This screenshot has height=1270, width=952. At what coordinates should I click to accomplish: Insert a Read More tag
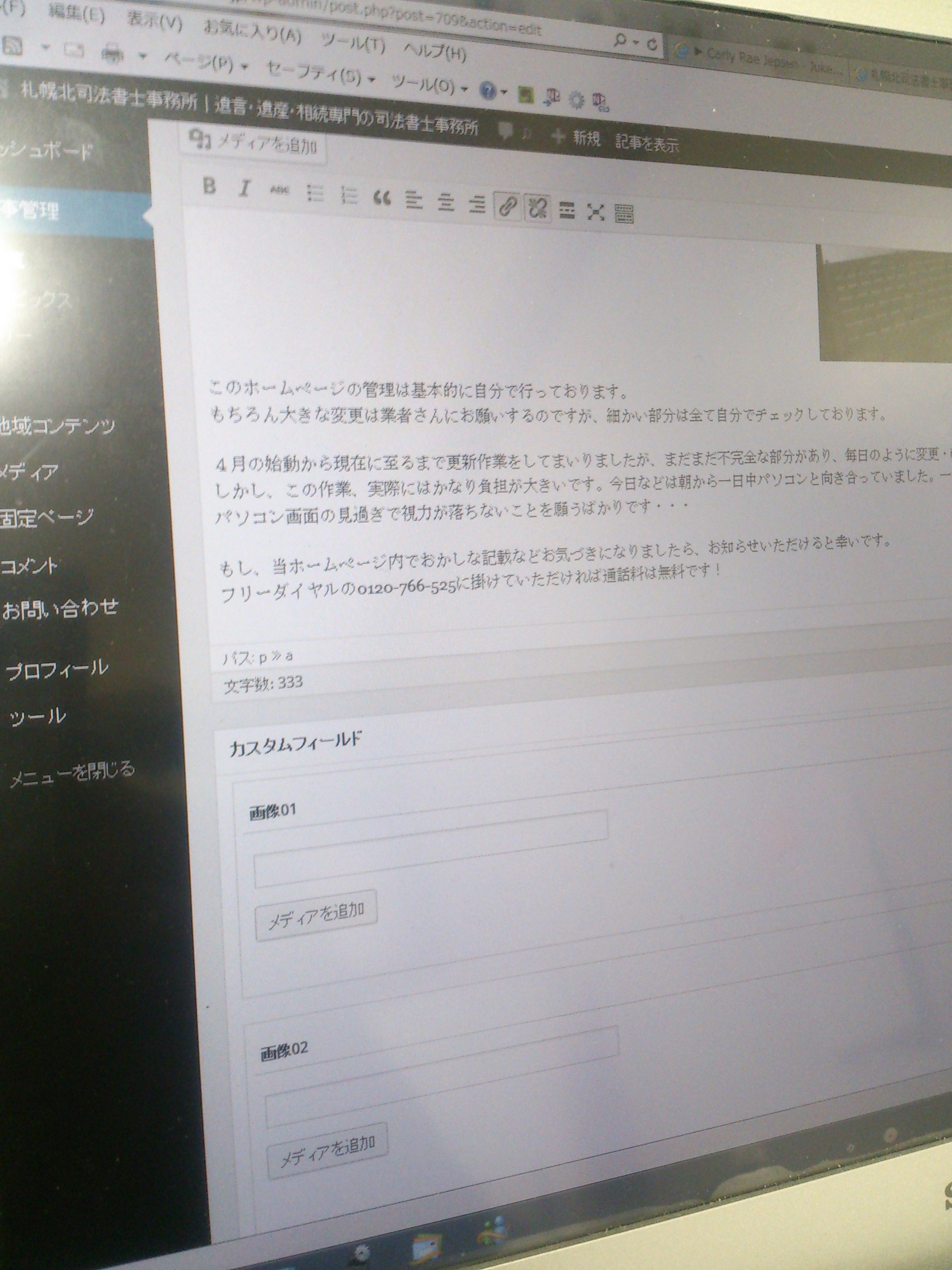567,211
